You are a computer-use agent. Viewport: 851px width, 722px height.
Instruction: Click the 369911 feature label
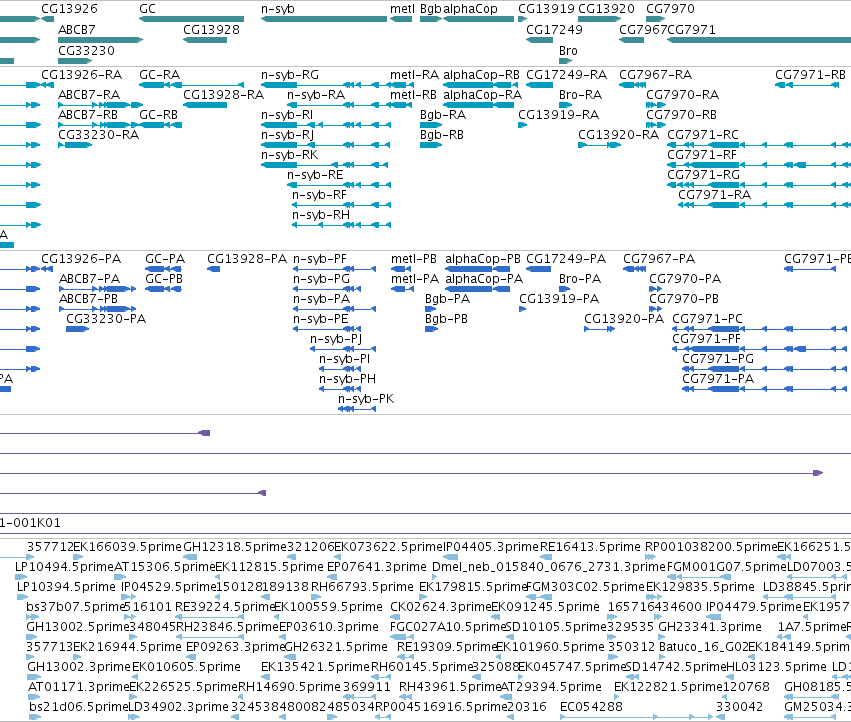[x=366, y=687]
